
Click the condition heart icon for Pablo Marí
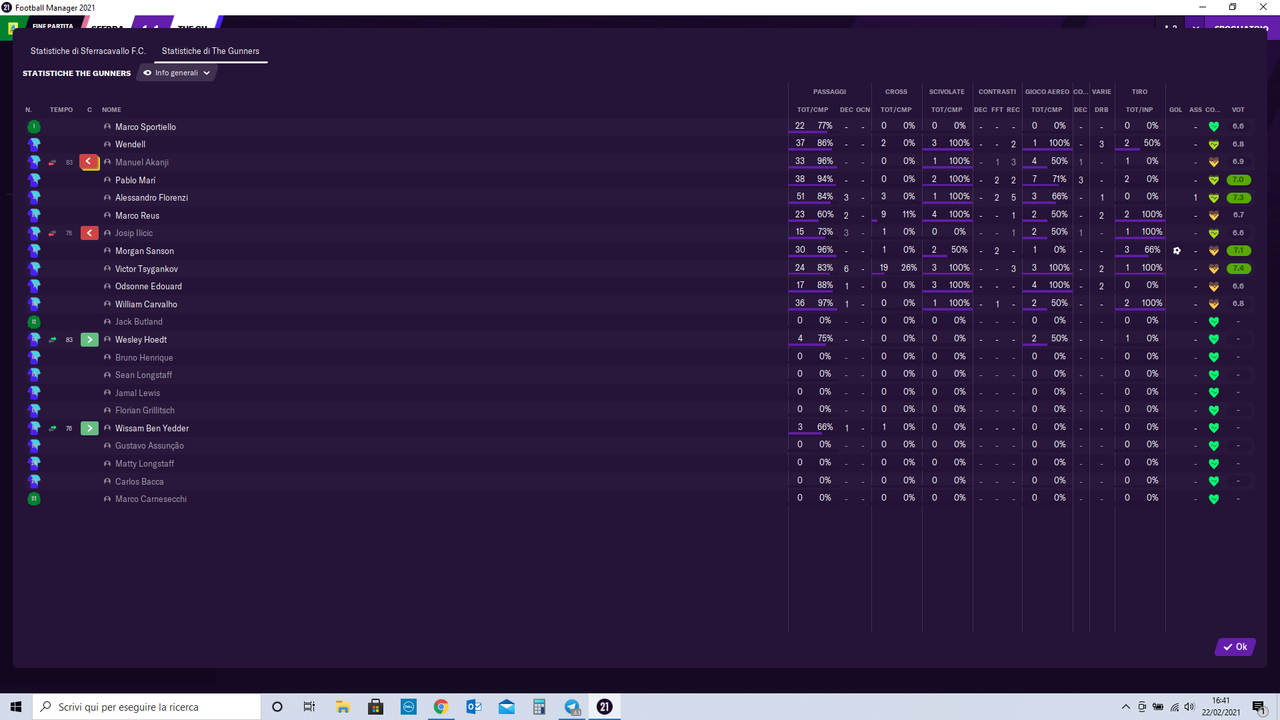tap(1214, 180)
